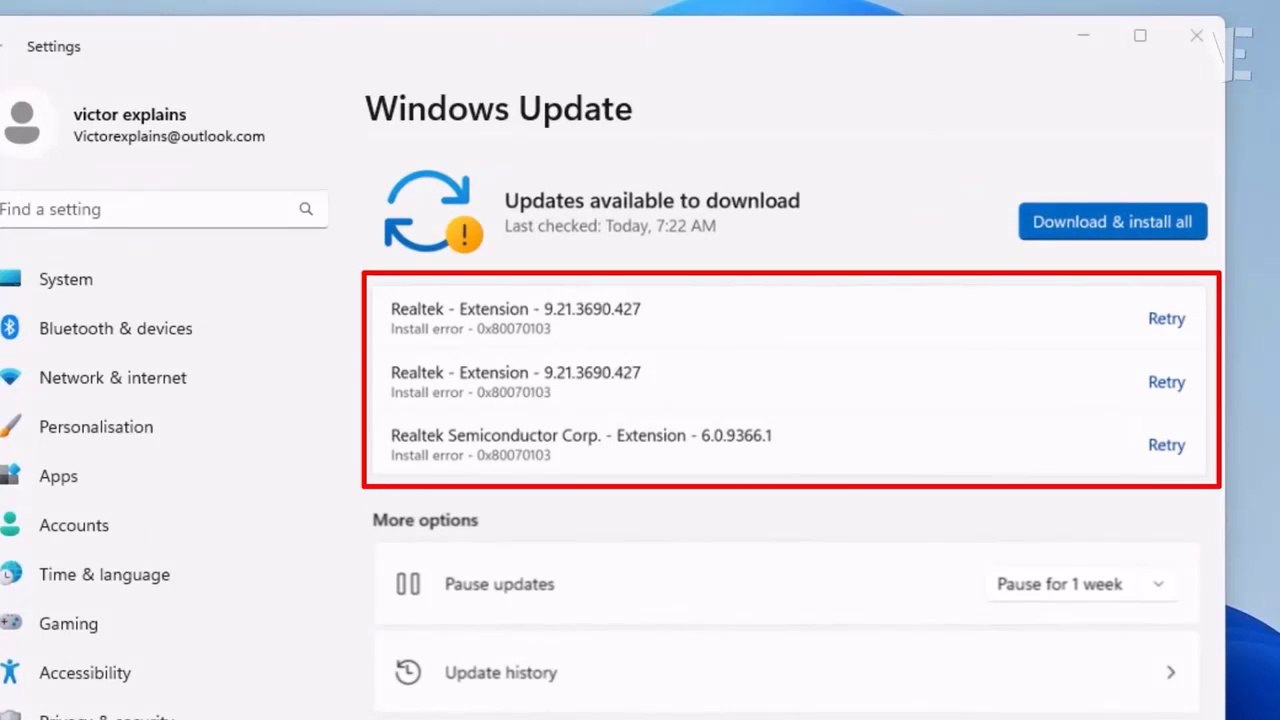Screen dimensions: 1280x720
Task: Open Personalisation settings
Action: point(96,426)
